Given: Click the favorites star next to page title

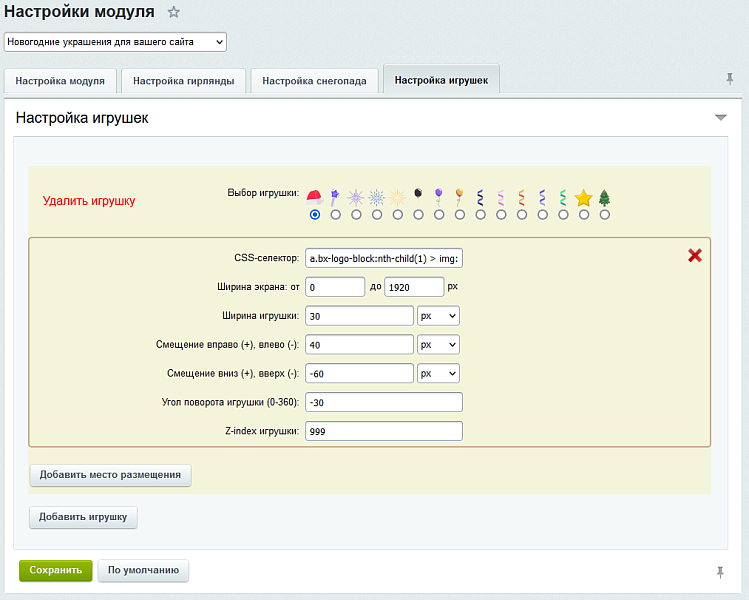Looking at the screenshot, I should point(174,13).
